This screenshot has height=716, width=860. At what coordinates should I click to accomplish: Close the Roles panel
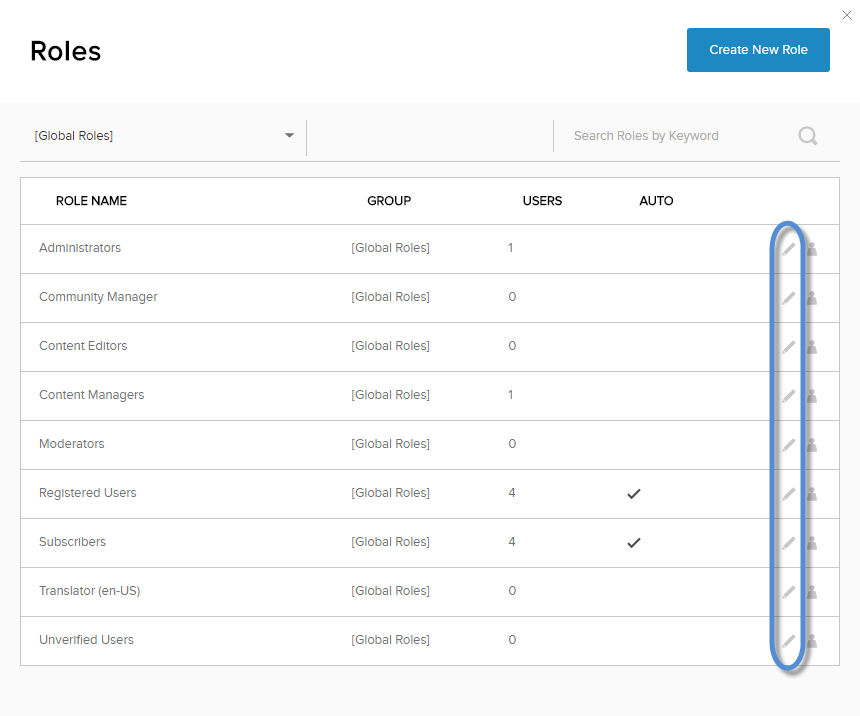[847, 14]
